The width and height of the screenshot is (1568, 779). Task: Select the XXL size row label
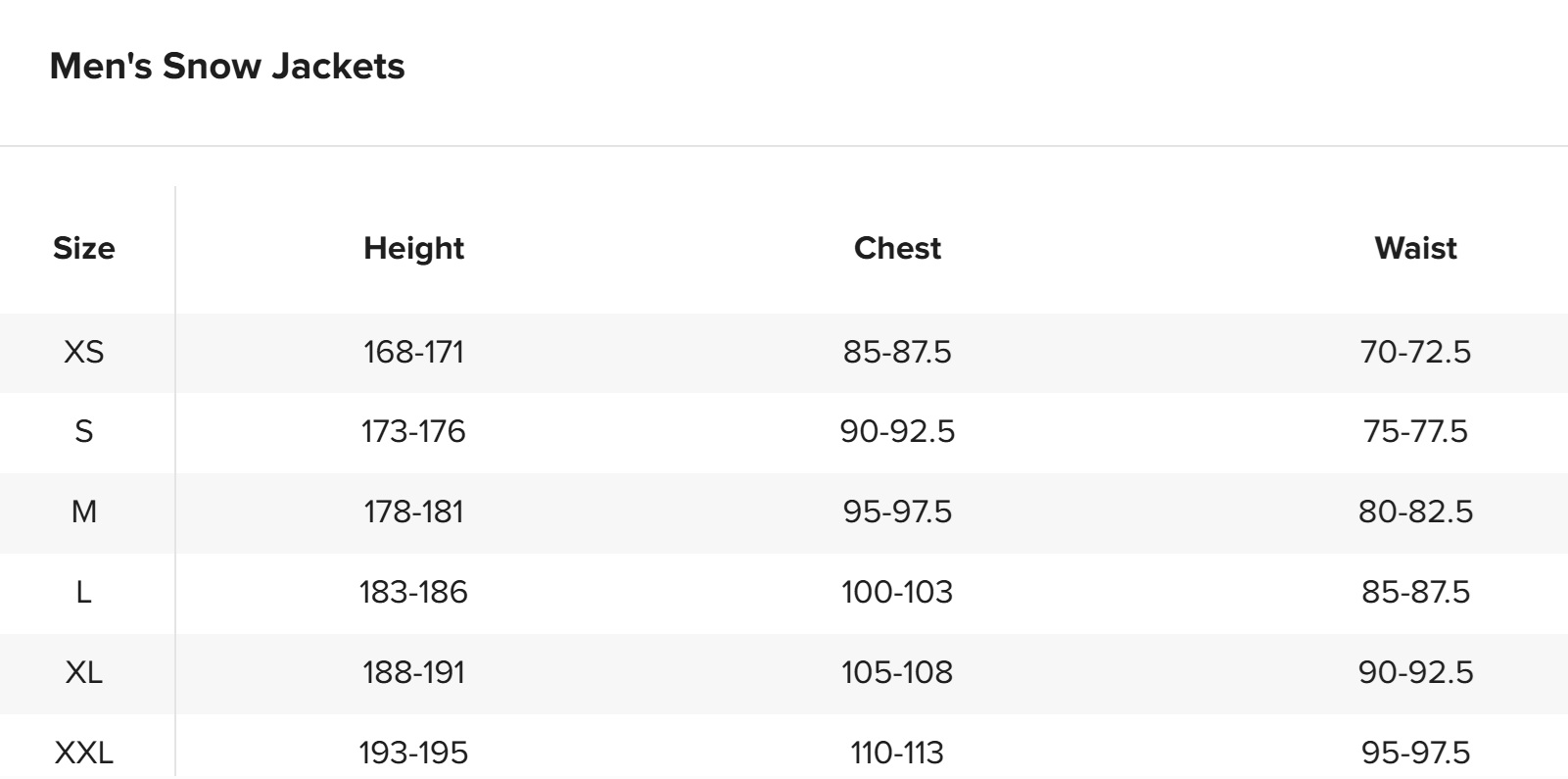pyautogui.click(x=84, y=754)
